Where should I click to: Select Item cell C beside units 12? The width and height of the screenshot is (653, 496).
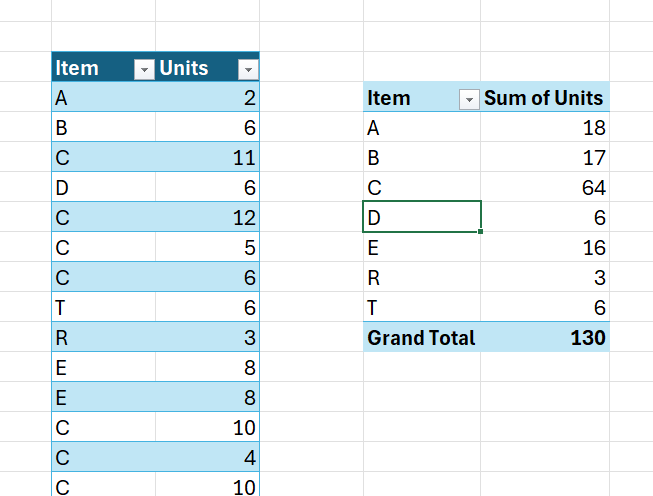pos(103,217)
